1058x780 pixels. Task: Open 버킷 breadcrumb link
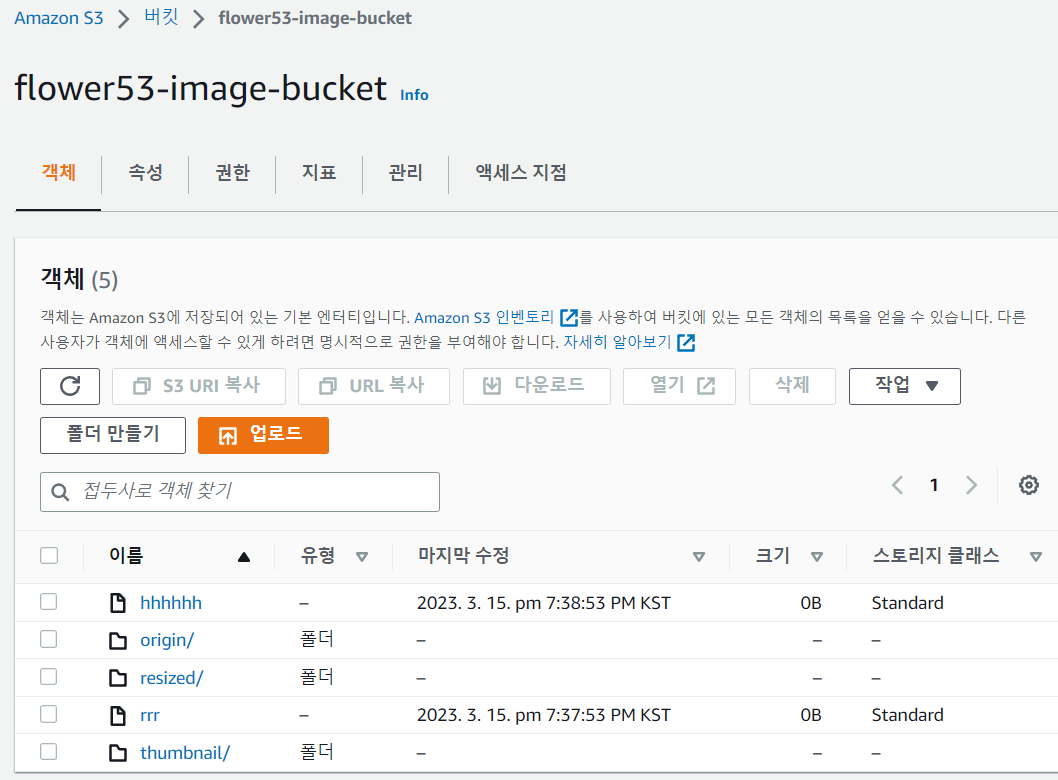pyautogui.click(x=161, y=17)
